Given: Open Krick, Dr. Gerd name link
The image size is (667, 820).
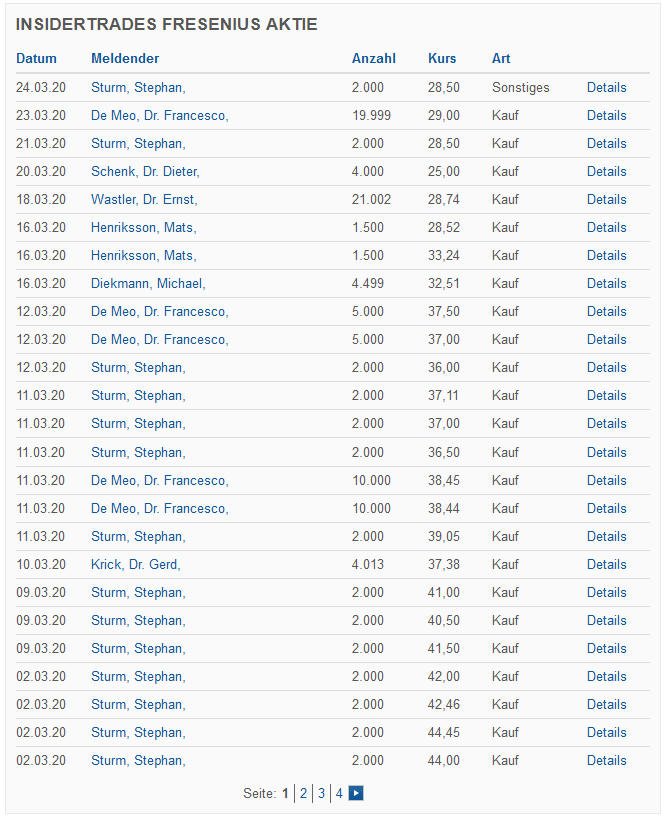Looking at the screenshot, I should click(135, 564).
